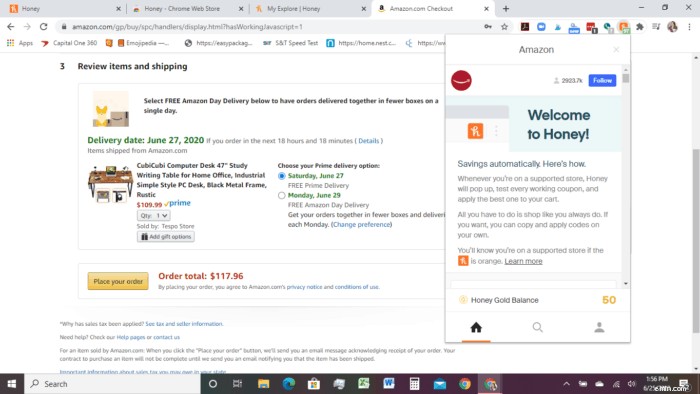The width and height of the screenshot is (700, 394).
Task: Go back to the previous page
Action: click(11, 27)
